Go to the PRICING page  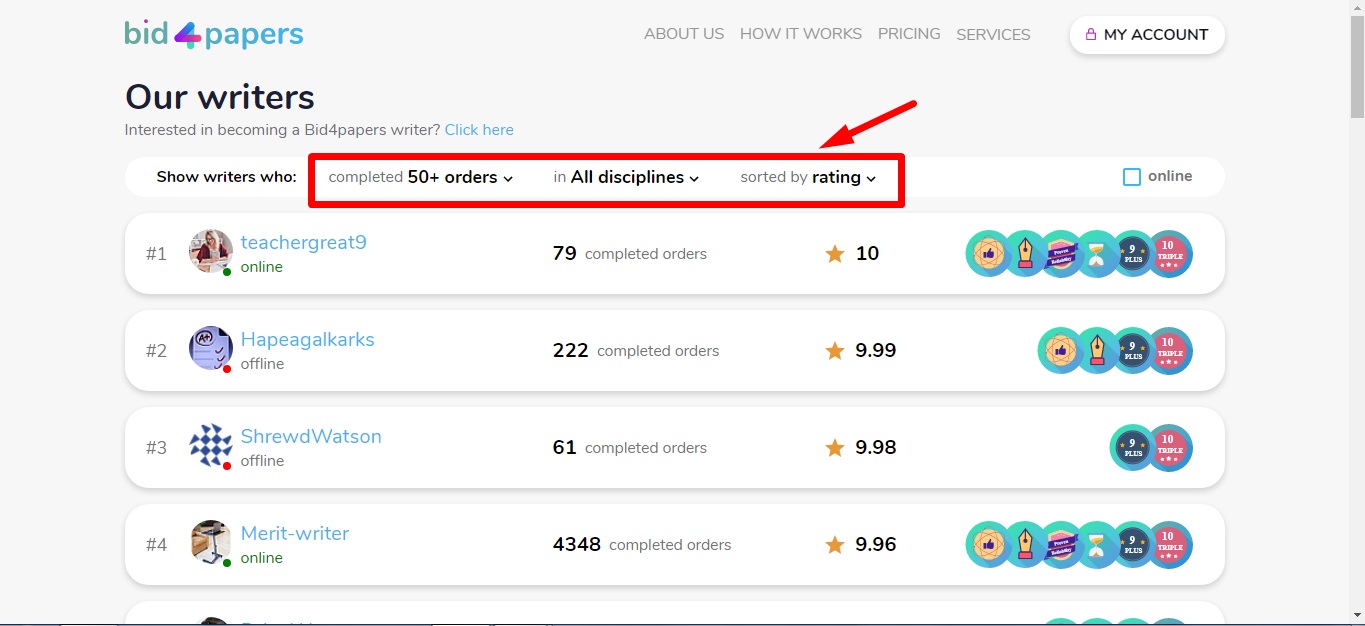(909, 34)
